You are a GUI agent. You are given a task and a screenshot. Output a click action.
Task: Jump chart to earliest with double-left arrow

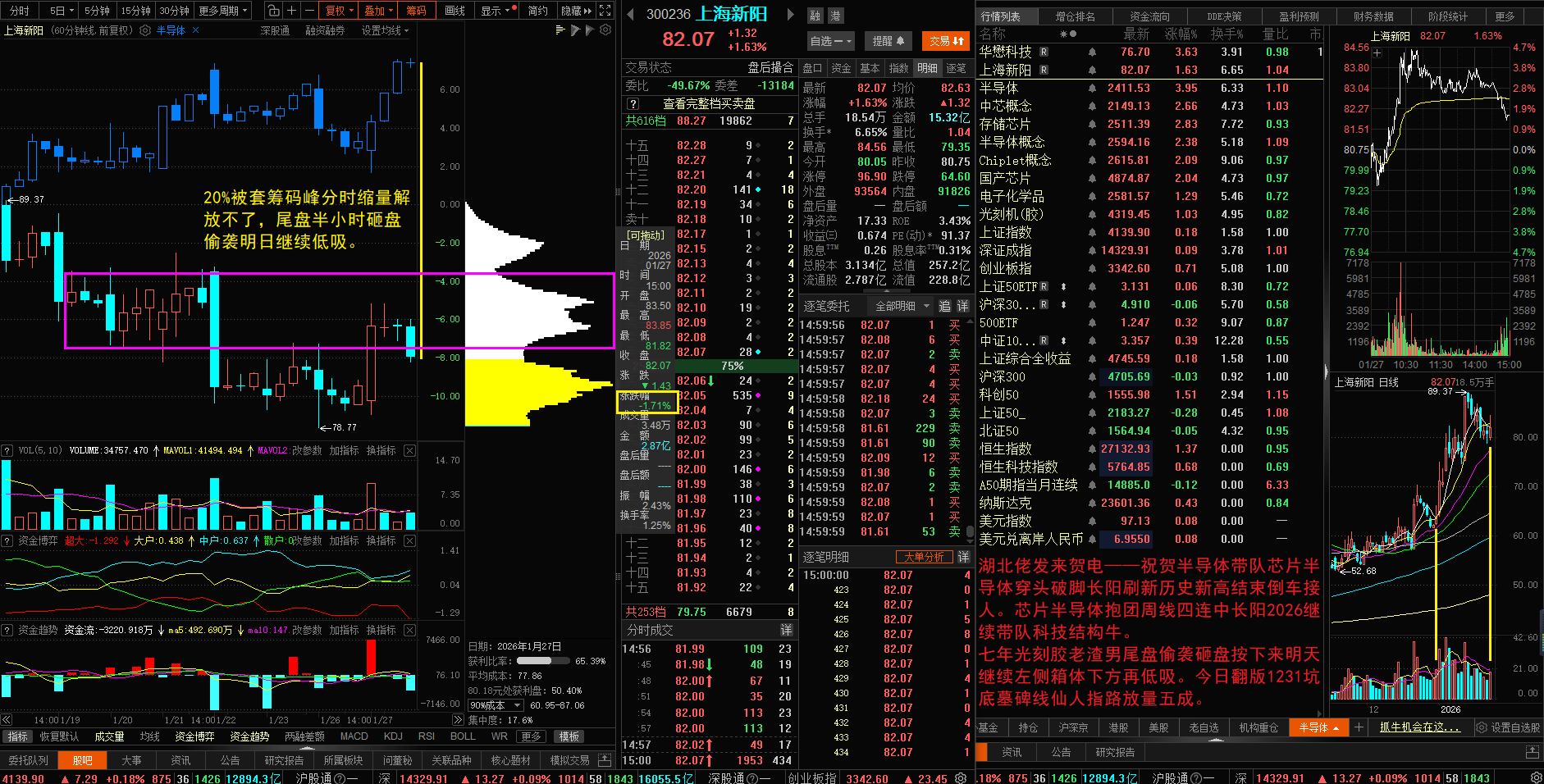[7, 719]
